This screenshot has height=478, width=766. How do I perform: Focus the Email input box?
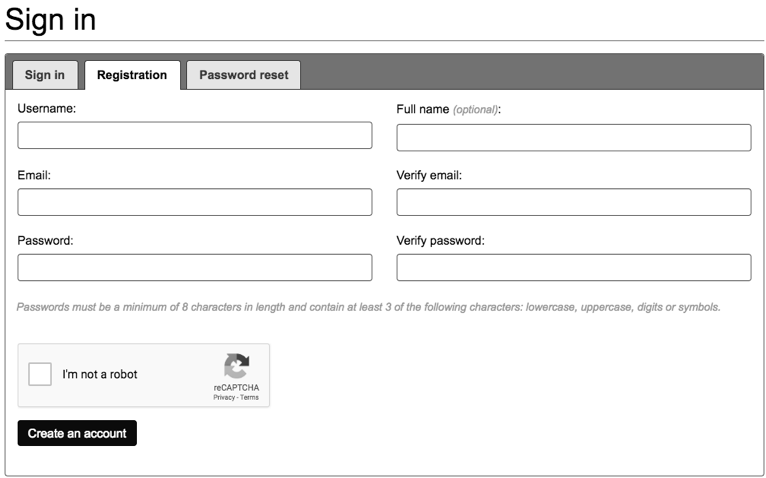click(195, 202)
